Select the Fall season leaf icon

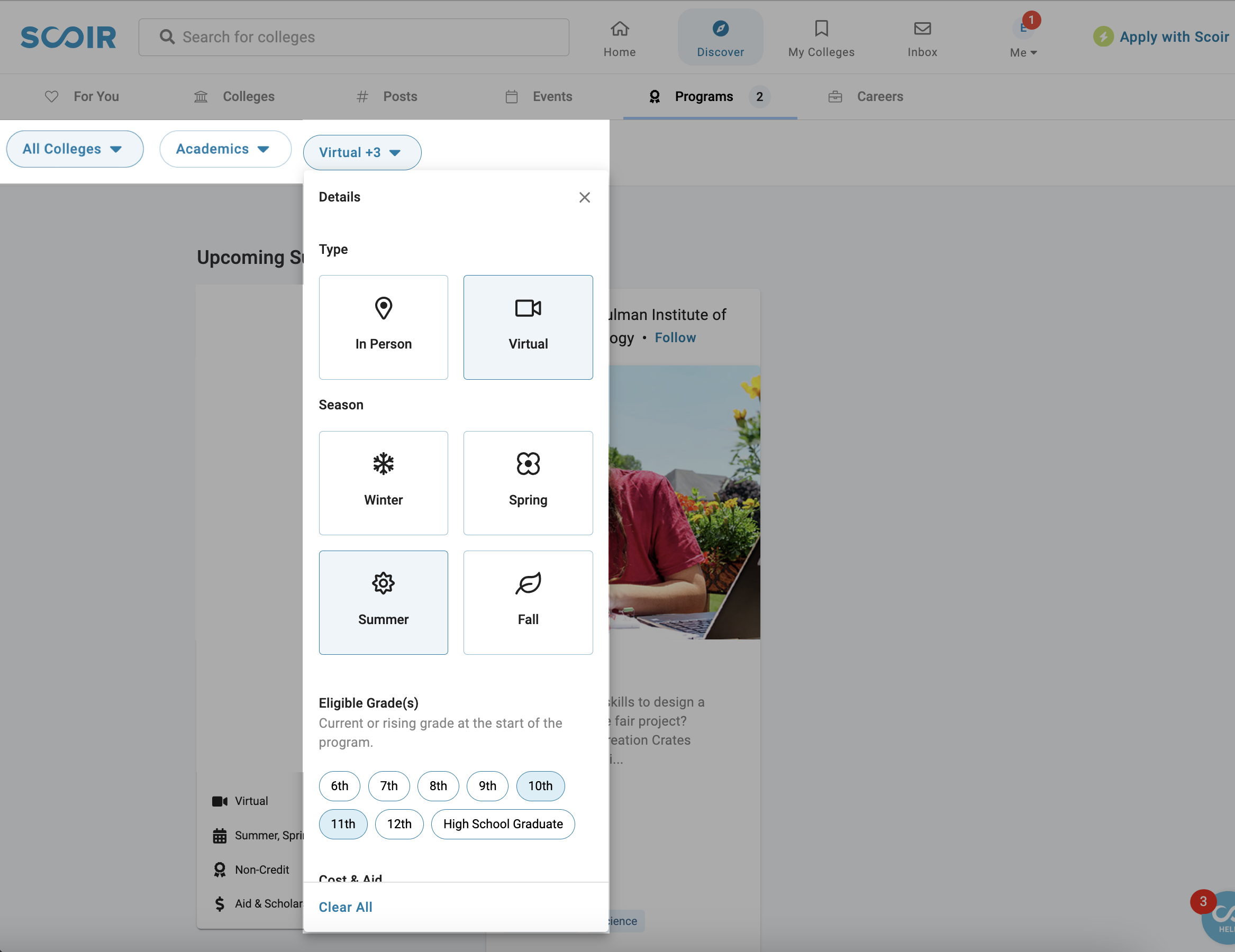(528, 583)
